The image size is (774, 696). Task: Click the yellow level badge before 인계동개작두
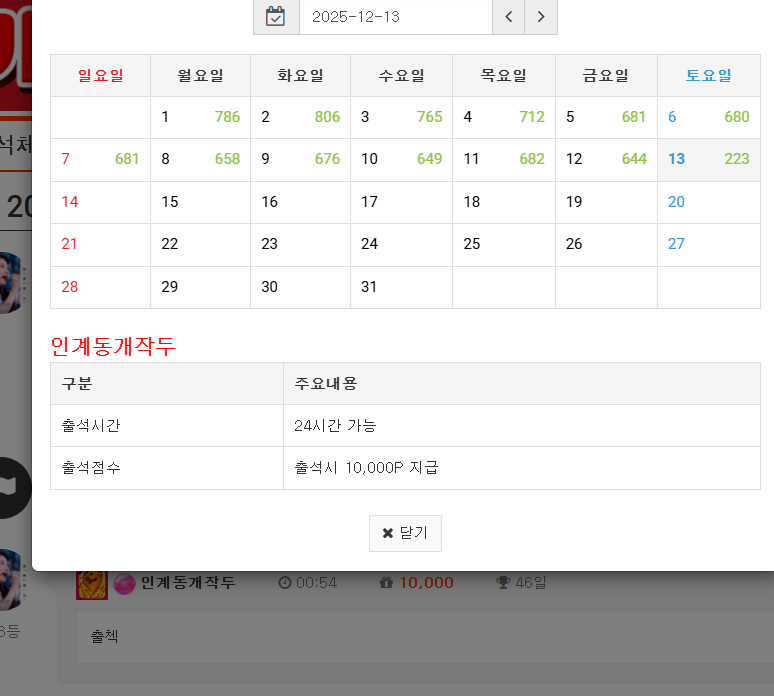click(x=92, y=584)
